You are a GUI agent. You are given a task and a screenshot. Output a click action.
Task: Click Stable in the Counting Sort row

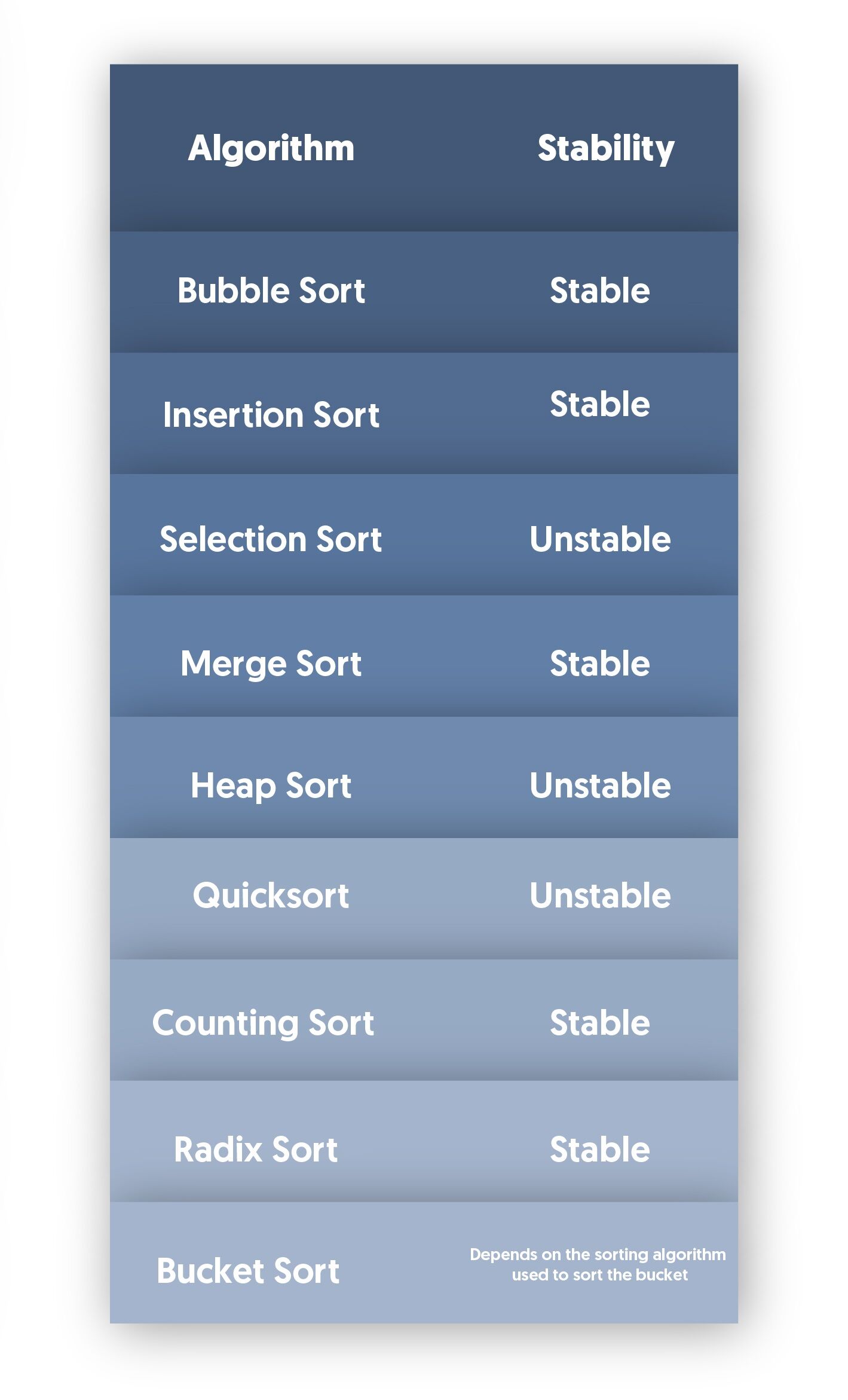(x=599, y=1023)
